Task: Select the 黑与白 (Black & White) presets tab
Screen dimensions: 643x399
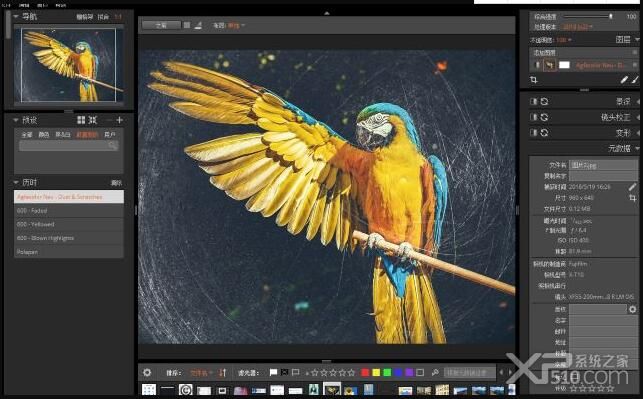Action: point(63,135)
